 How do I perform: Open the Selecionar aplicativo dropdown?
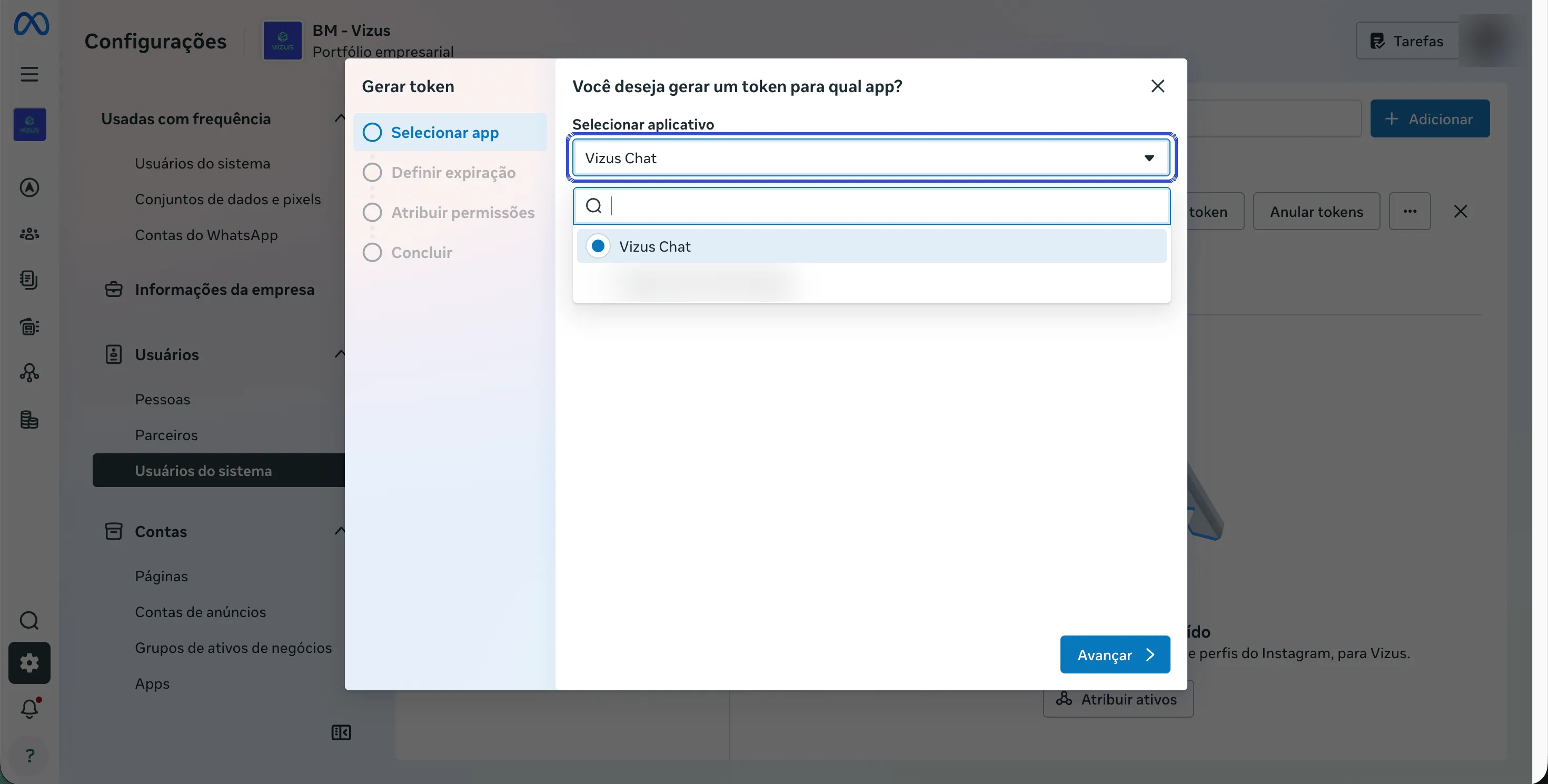tap(871, 158)
